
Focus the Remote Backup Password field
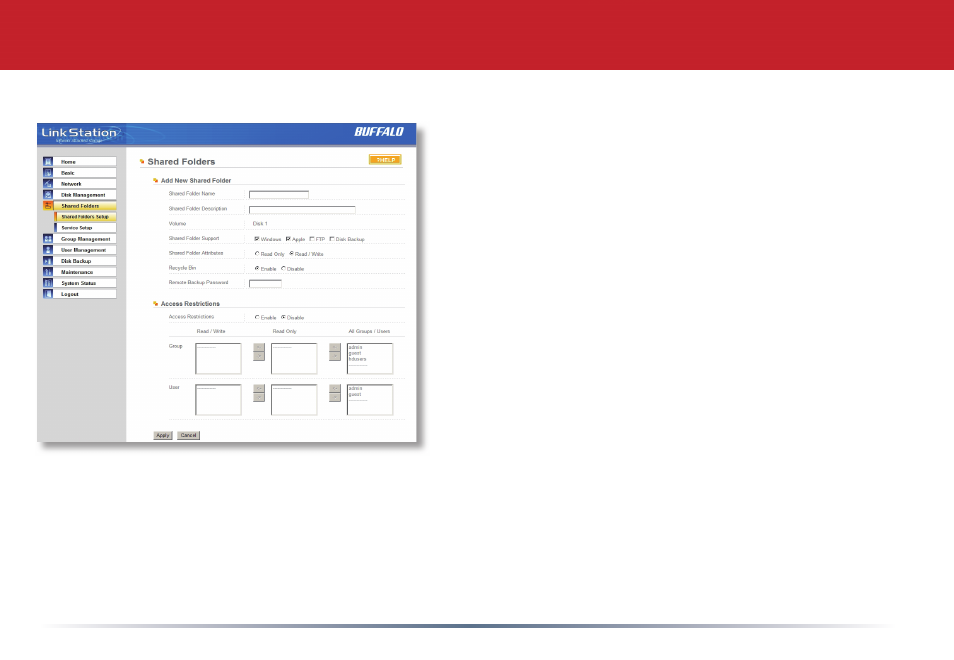click(265, 283)
